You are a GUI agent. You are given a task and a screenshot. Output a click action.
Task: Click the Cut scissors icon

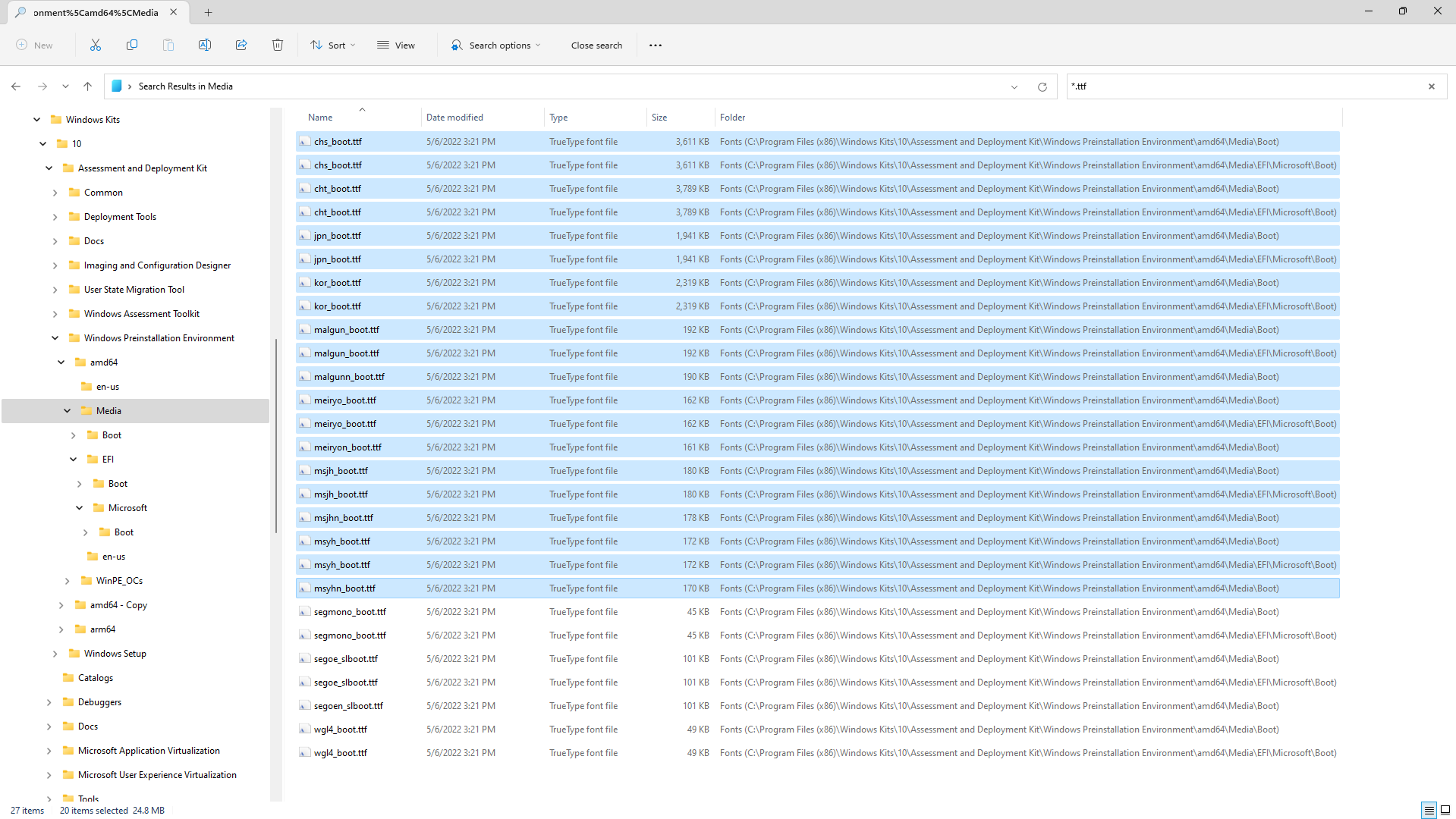[96, 45]
